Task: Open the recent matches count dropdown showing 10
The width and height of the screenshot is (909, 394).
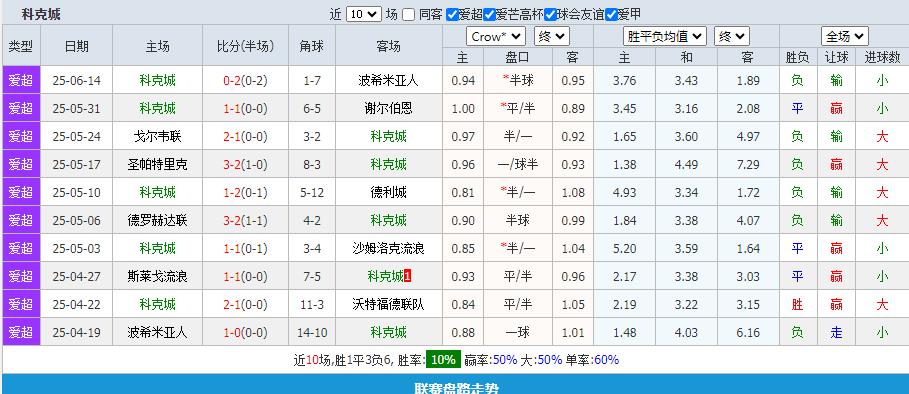Action: click(363, 14)
